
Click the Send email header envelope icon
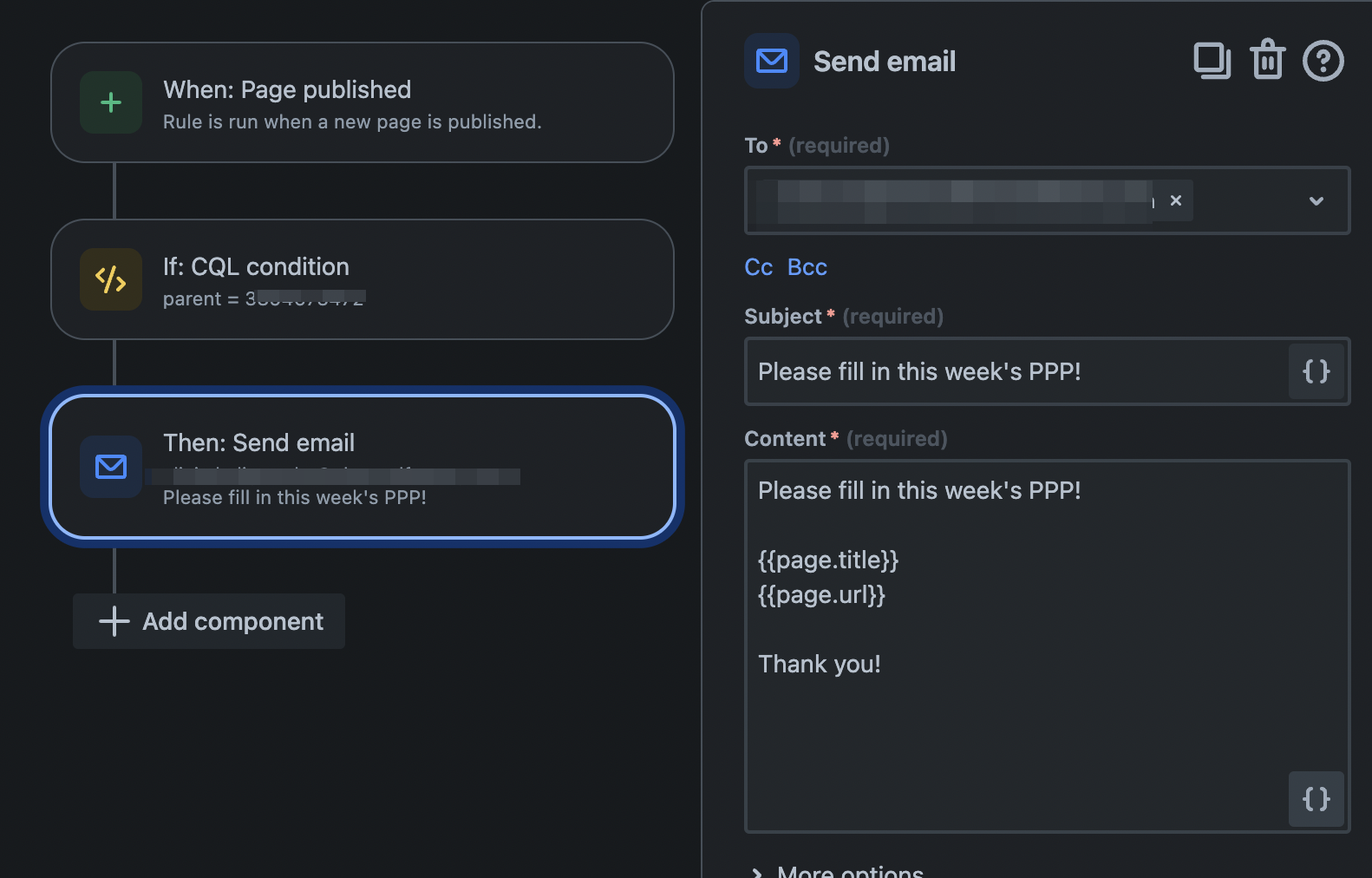(x=772, y=61)
